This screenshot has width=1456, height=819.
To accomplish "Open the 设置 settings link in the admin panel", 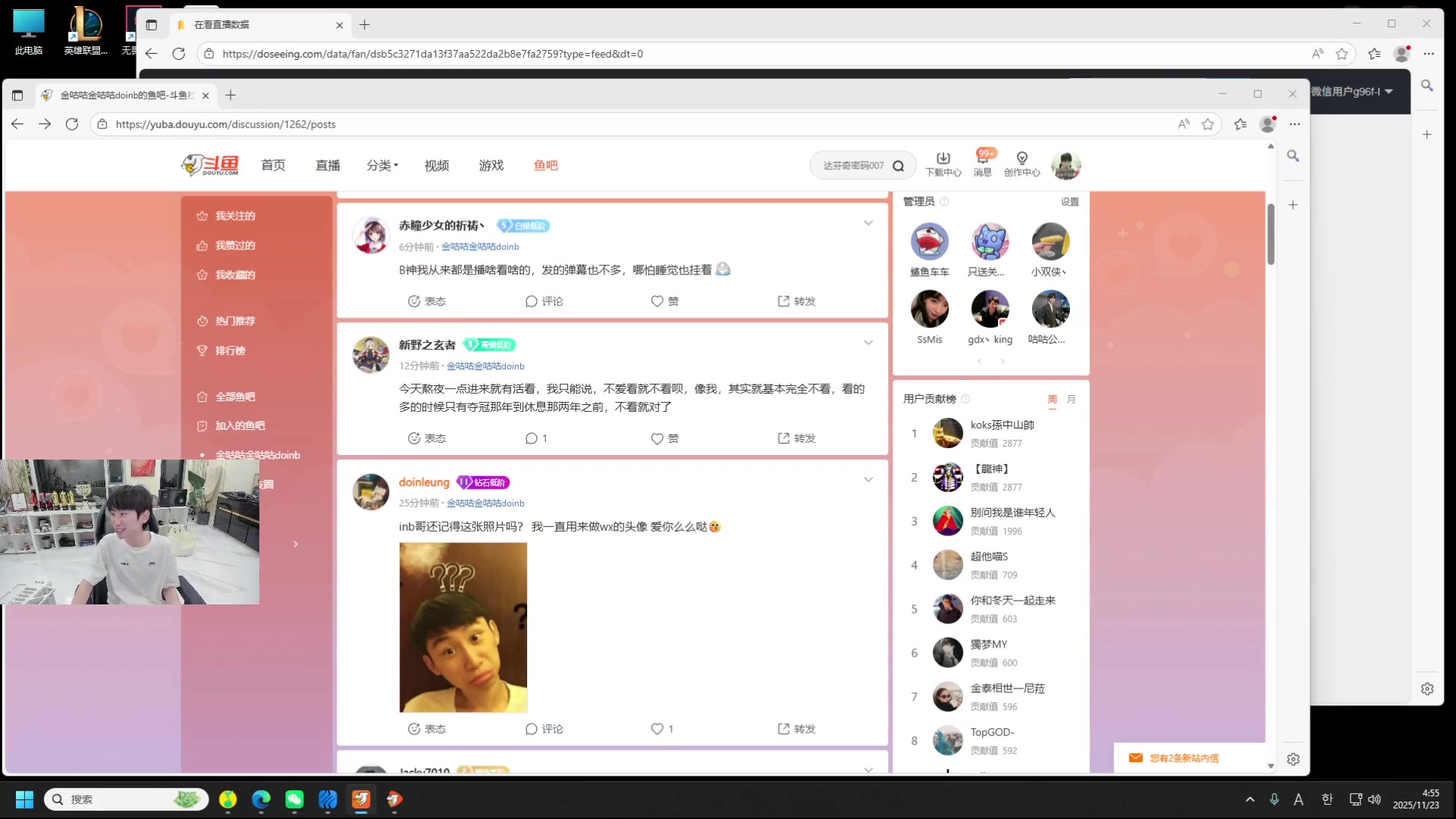I will click(x=1069, y=202).
